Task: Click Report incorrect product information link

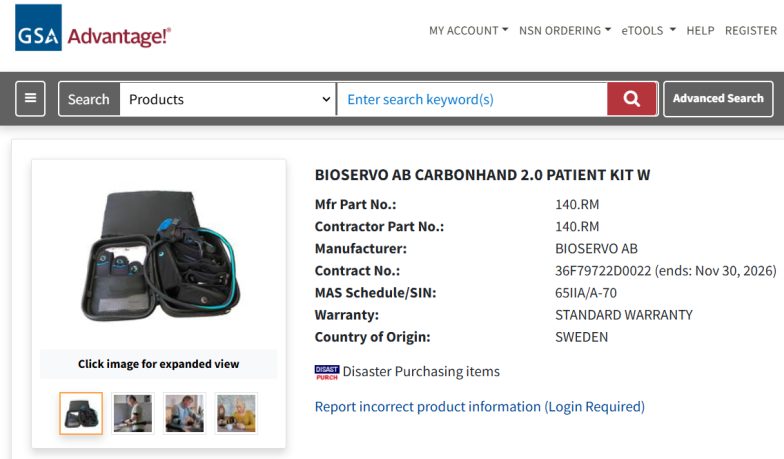Action: point(479,407)
